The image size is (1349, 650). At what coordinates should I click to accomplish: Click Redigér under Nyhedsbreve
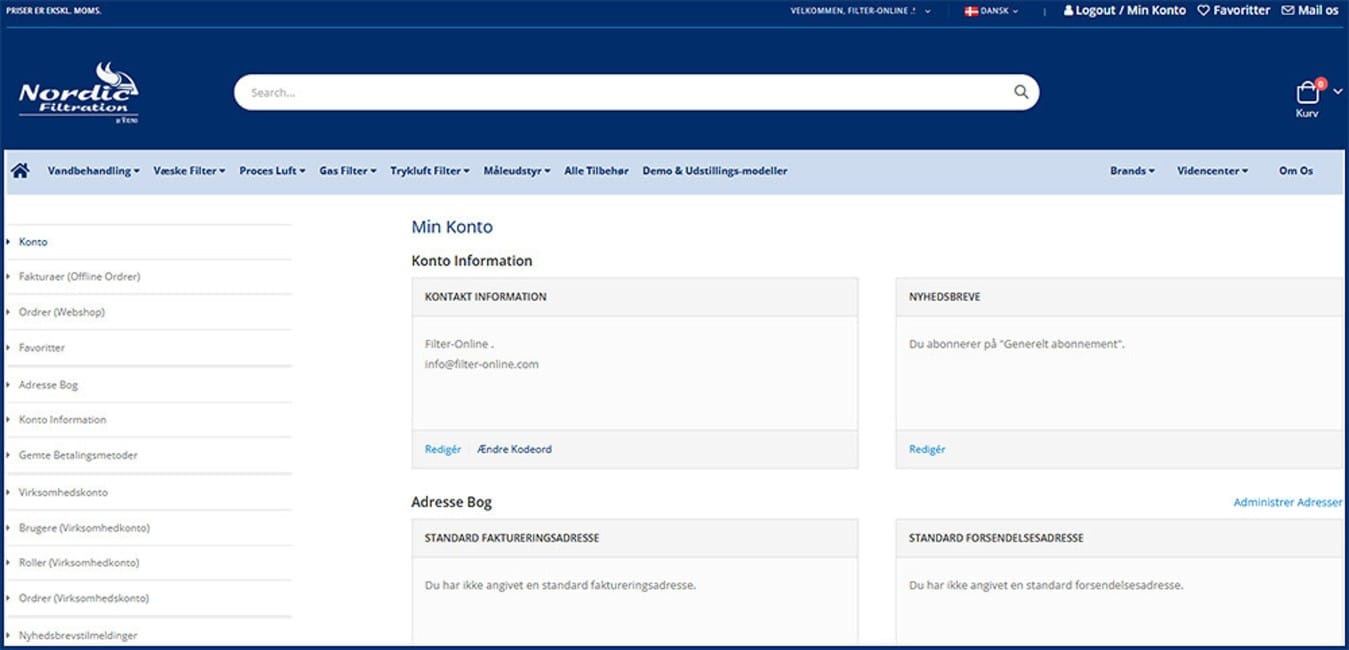click(x=927, y=449)
